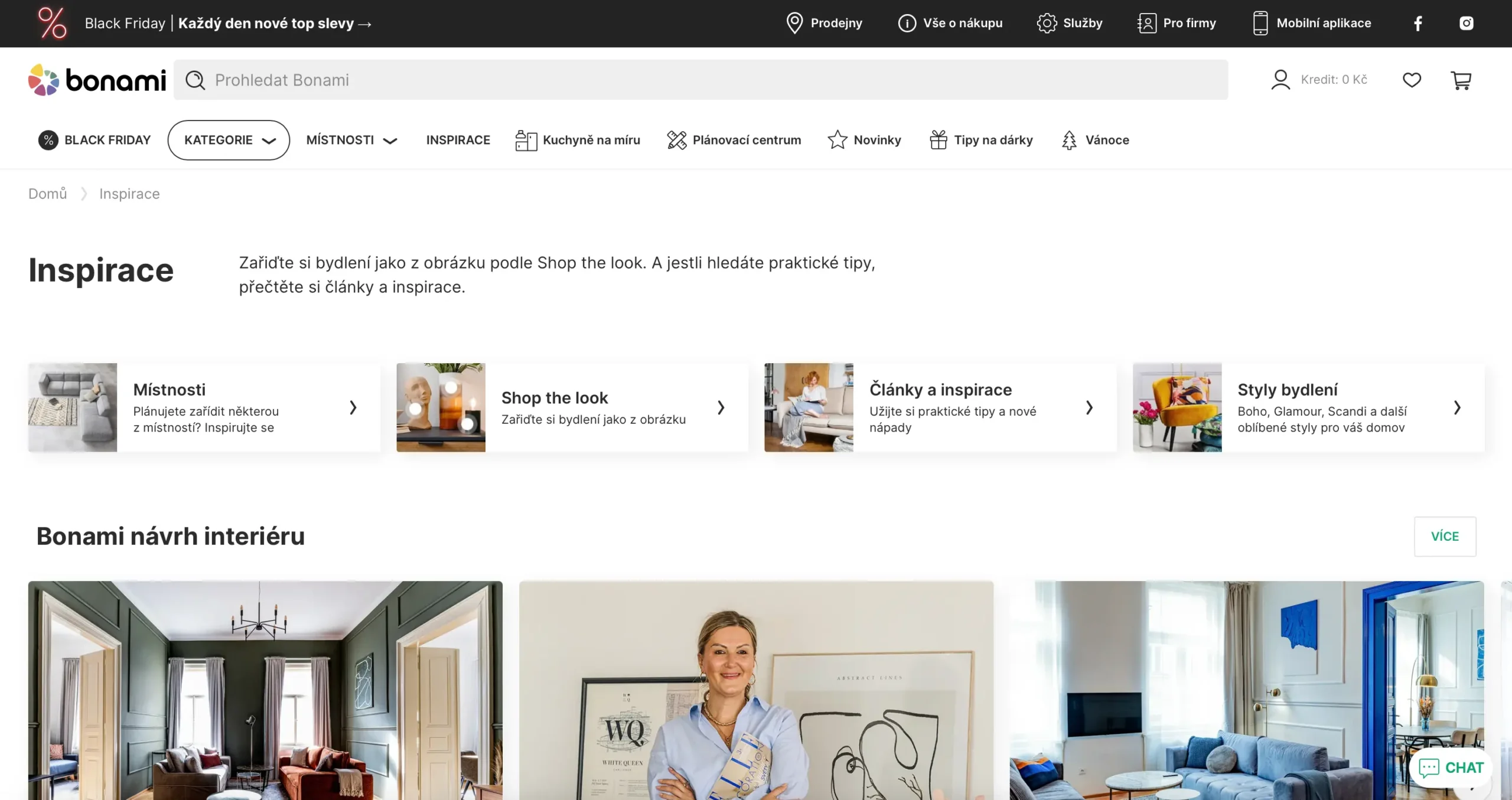Viewport: 1512px width, 800px height.
Task: Click the user account icon
Action: [x=1280, y=80]
